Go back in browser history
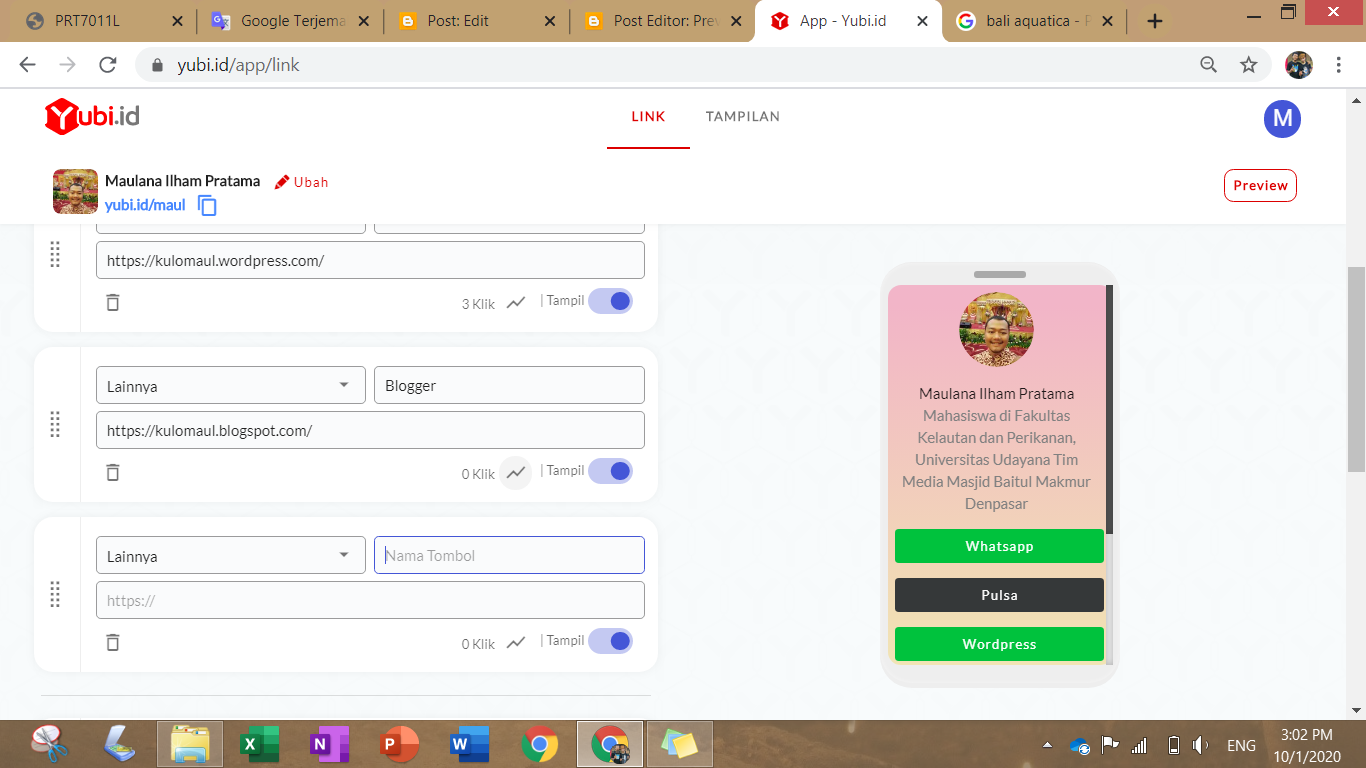 pyautogui.click(x=27, y=65)
